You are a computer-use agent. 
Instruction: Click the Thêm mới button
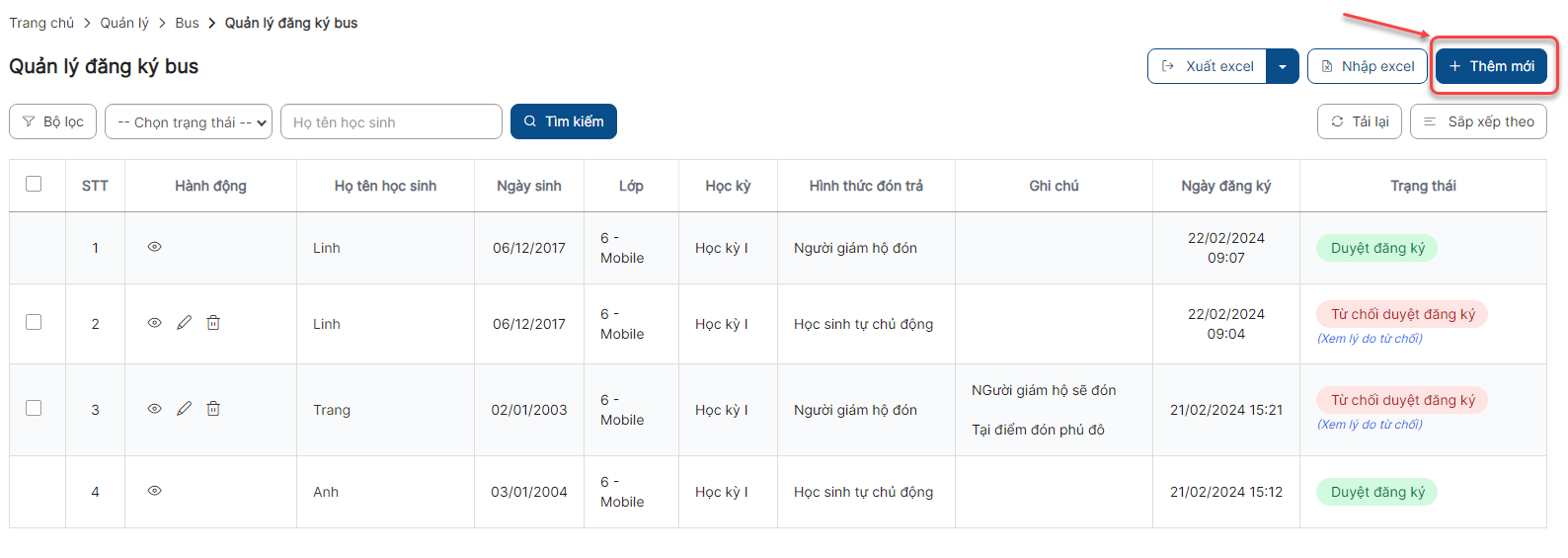(x=1491, y=66)
